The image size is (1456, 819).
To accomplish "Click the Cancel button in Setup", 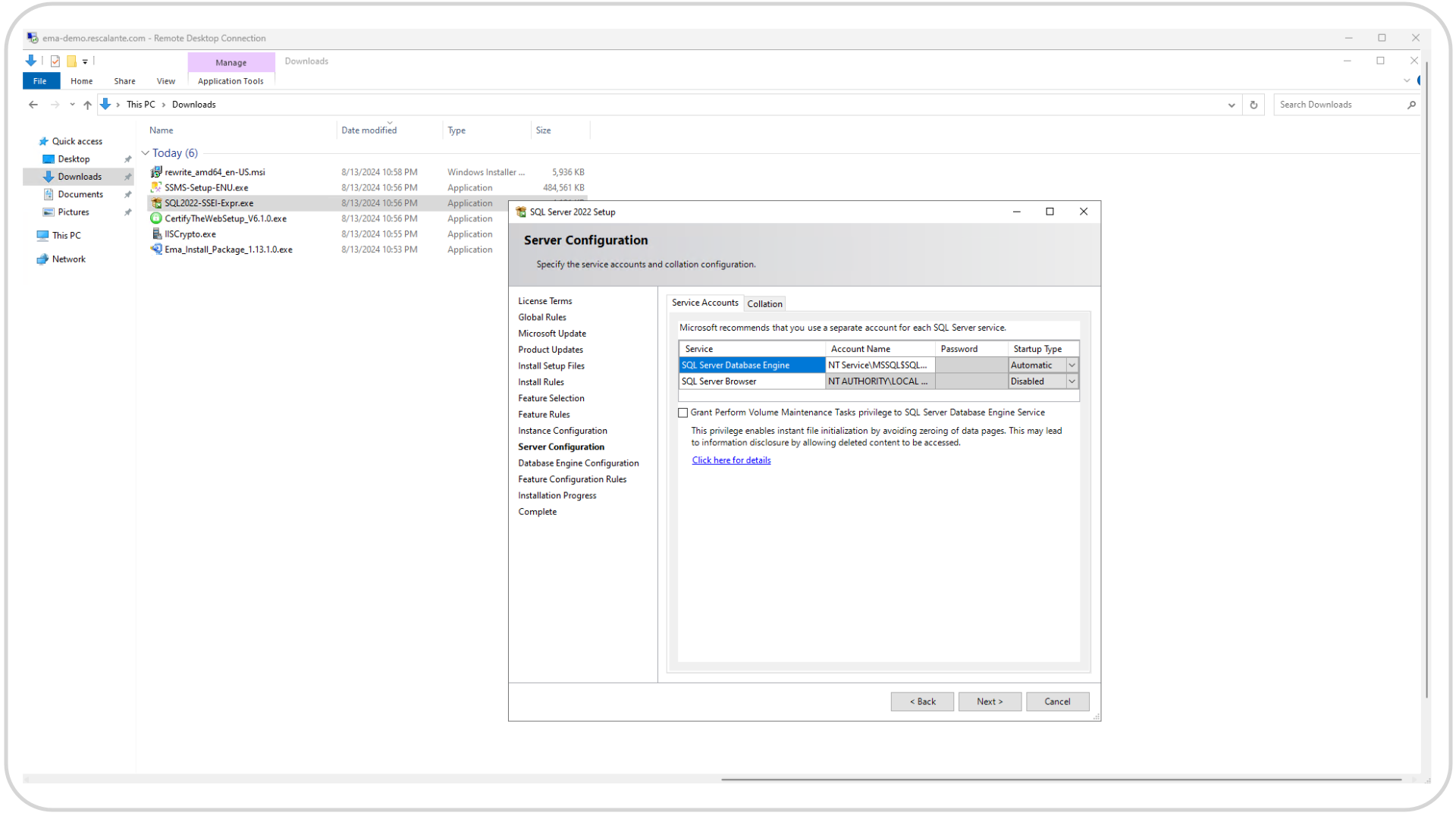I will 1057,701.
